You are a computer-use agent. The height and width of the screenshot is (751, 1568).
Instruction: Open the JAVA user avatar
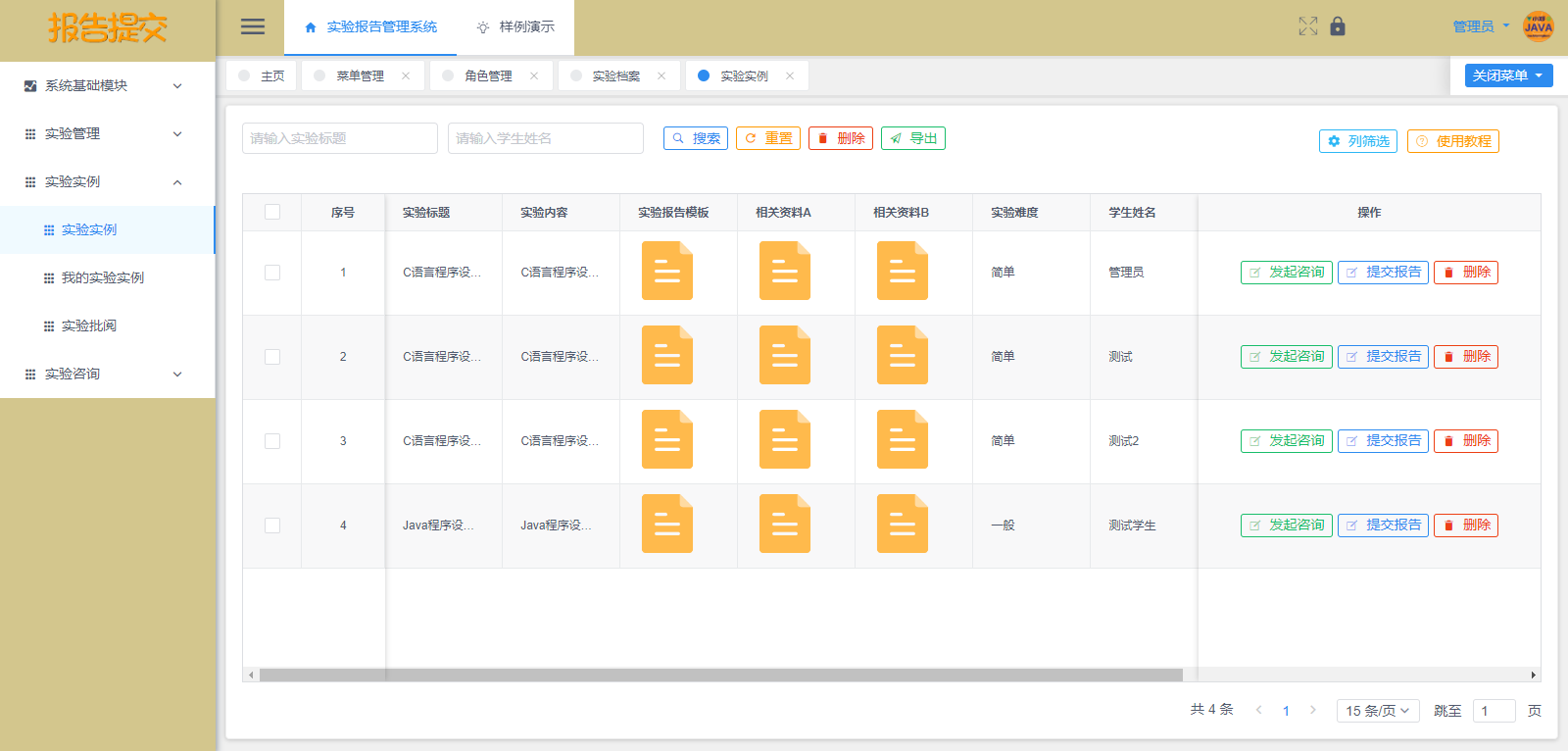click(1538, 26)
